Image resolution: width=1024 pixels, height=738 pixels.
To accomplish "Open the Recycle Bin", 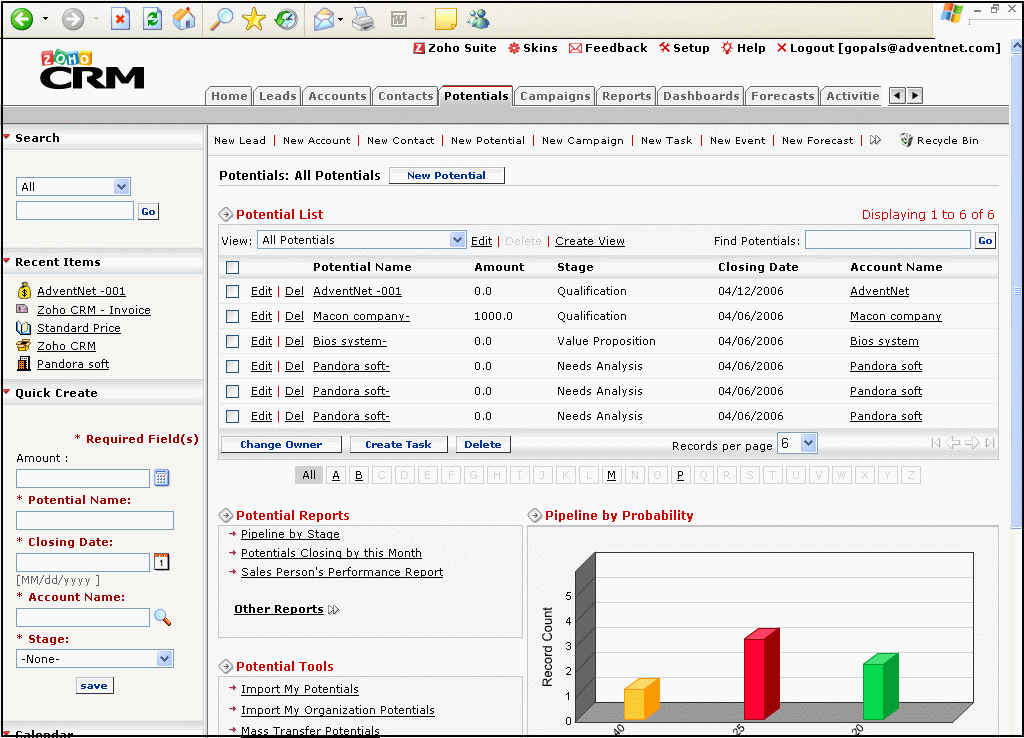I will (x=939, y=140).
